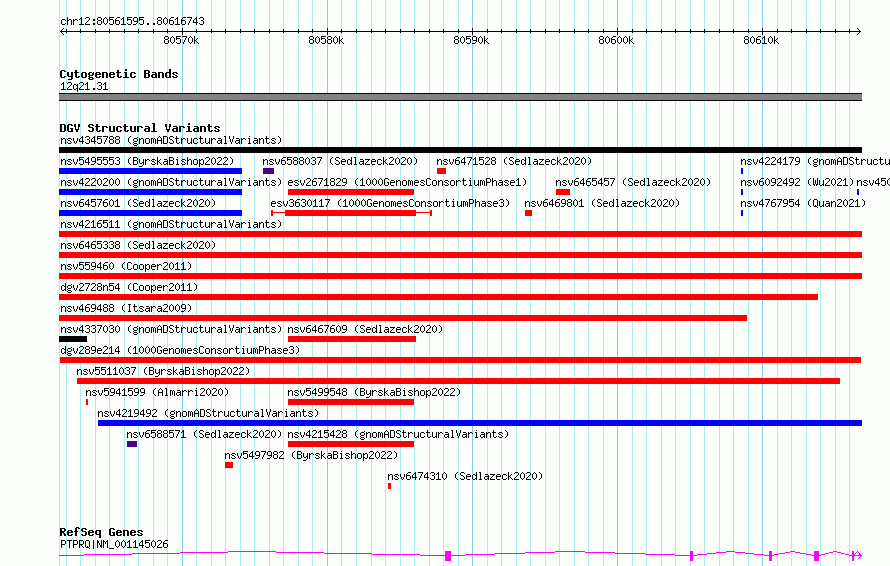Screen dimensions: 890x566
Task: Click the red nsv6465457 variant marker
Action: tap(562, 192)
